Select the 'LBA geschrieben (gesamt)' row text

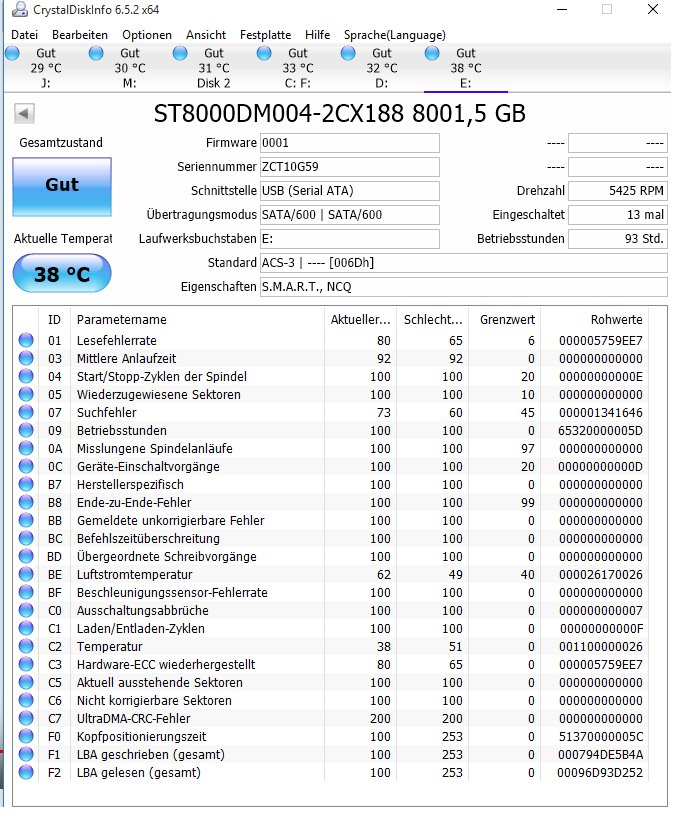click(151, 754)
